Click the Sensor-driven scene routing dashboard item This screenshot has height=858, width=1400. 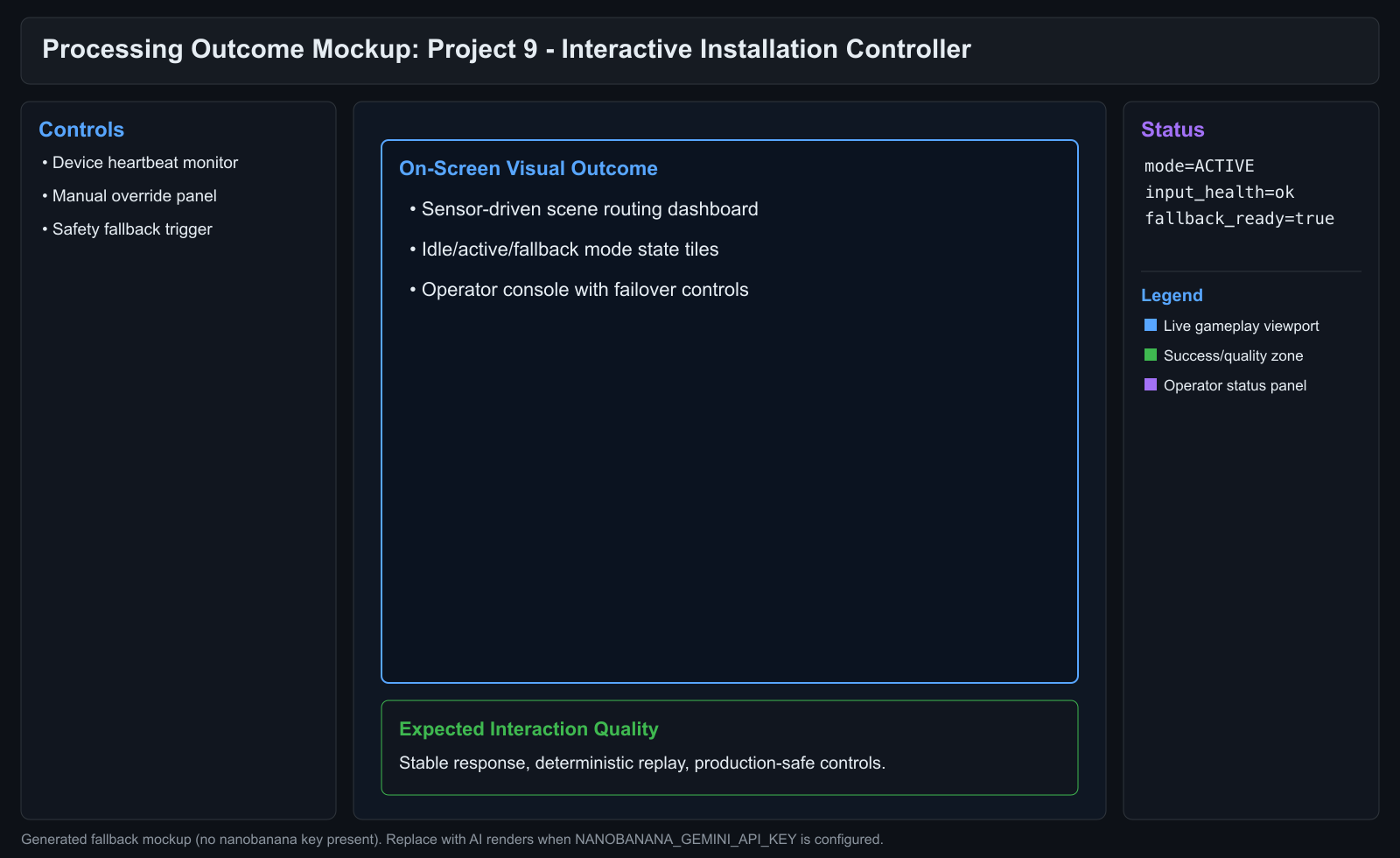590,208
